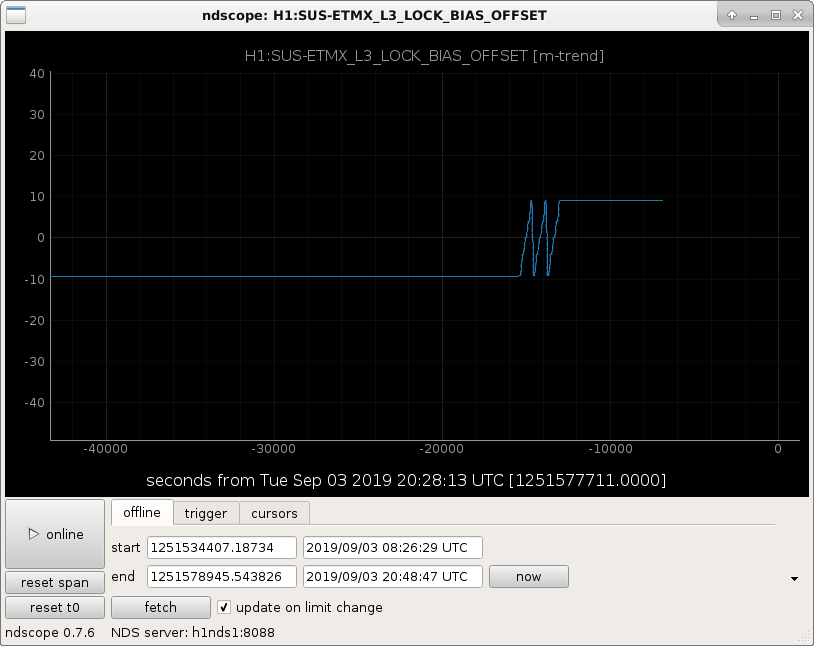Start online mode with play button
The width and height of the screenshot is (814, 646).
click(x=55, y=534)
